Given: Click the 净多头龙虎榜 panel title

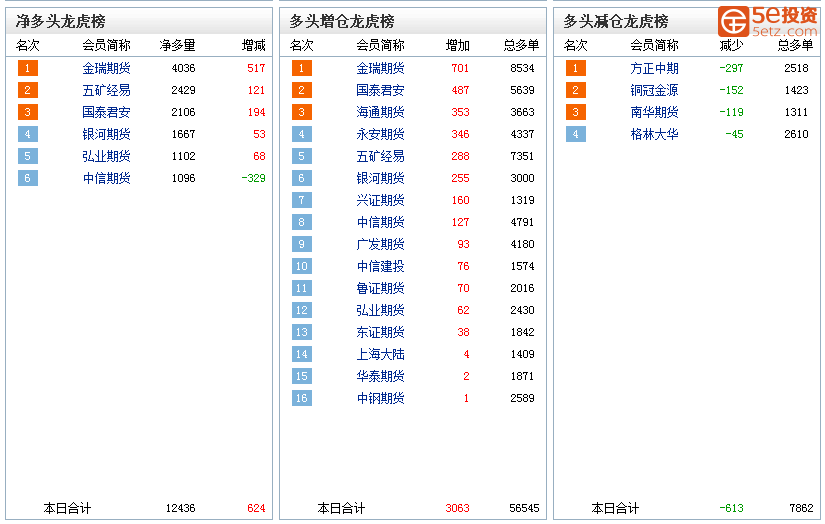Looking at the screenshot, I should [61, 22].
